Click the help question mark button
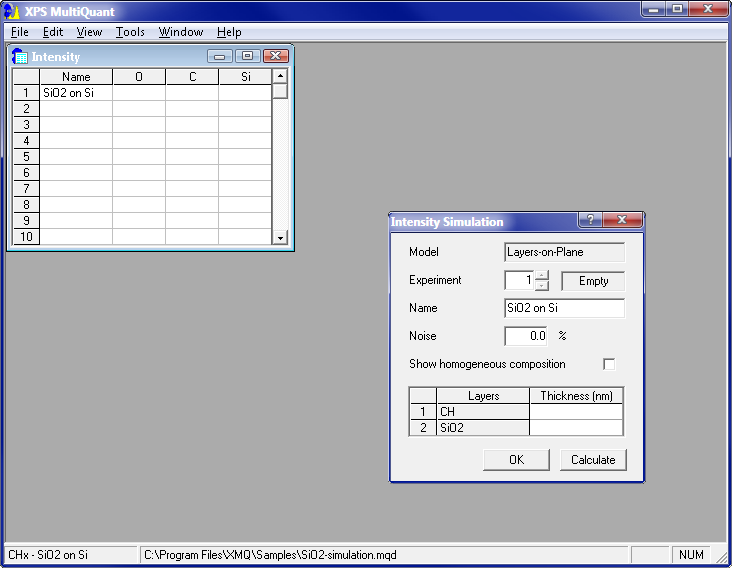The image size is (732, 568). [x=590, y=221]
